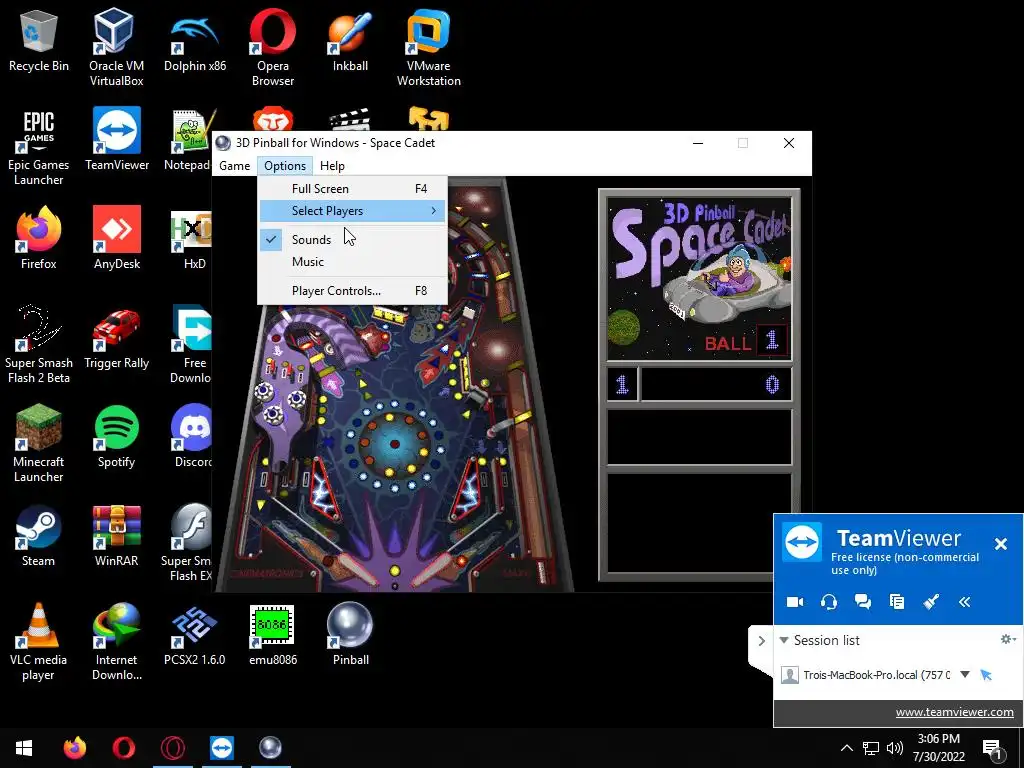The width and height of the screenshot is (1024, 768).
Task: Select the VMware Workstation desktop icon
Action: click(x=428, y=47)
